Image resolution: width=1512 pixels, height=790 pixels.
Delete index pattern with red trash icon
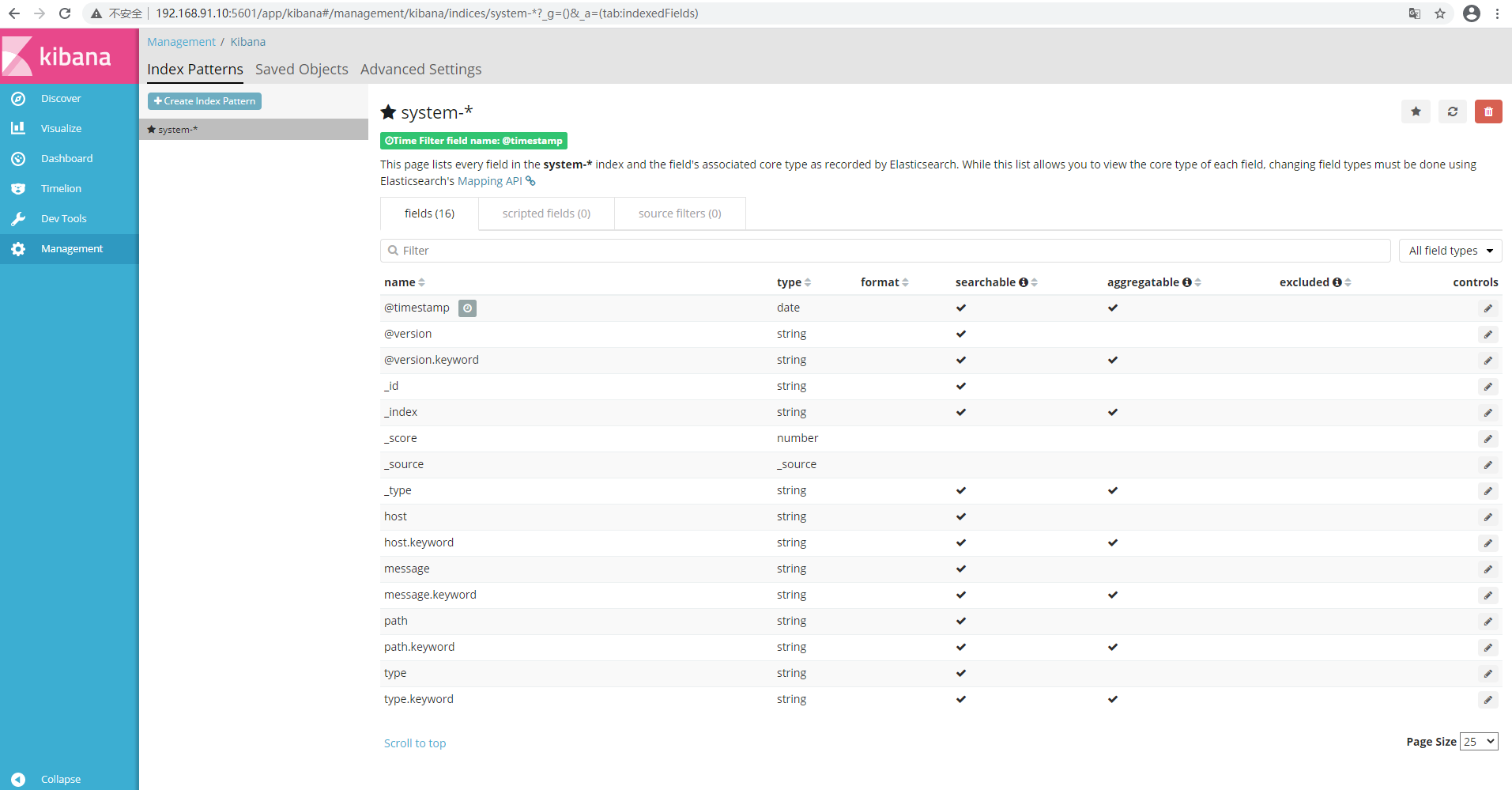tap(1488, 112)
